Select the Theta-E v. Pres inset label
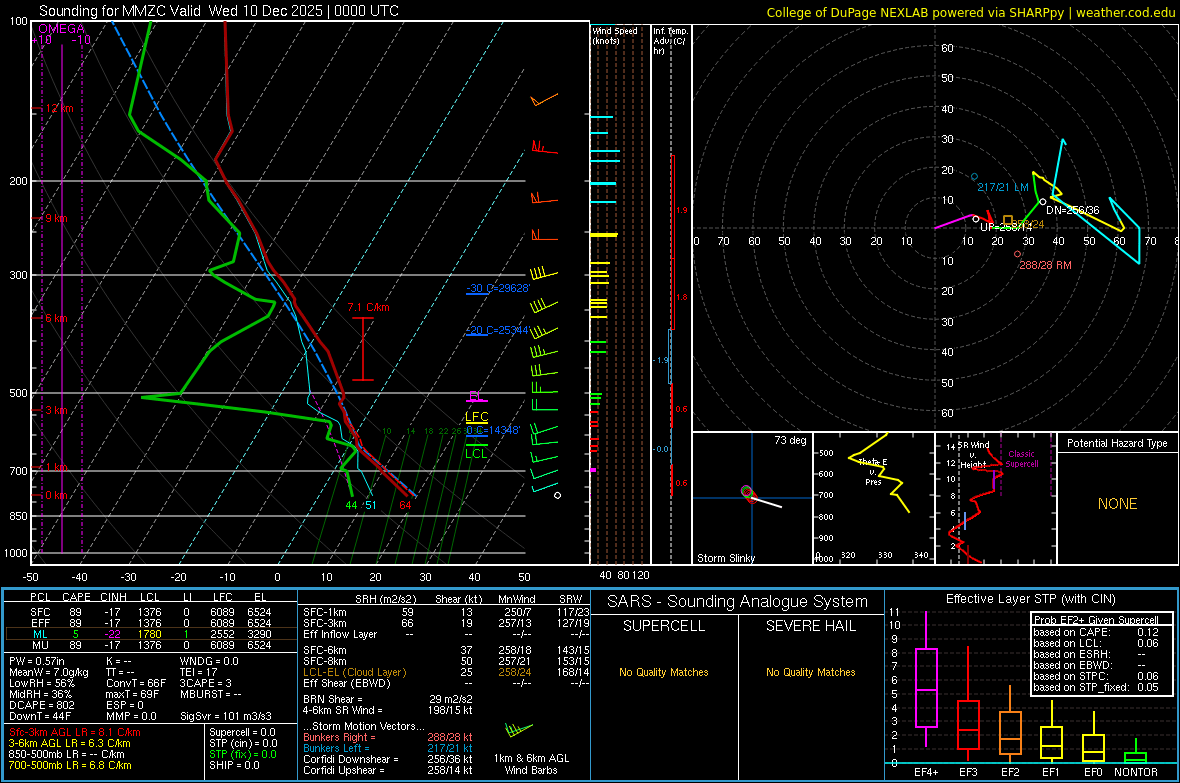Screen dimensions: 1180x783 [x=873, y=471]
